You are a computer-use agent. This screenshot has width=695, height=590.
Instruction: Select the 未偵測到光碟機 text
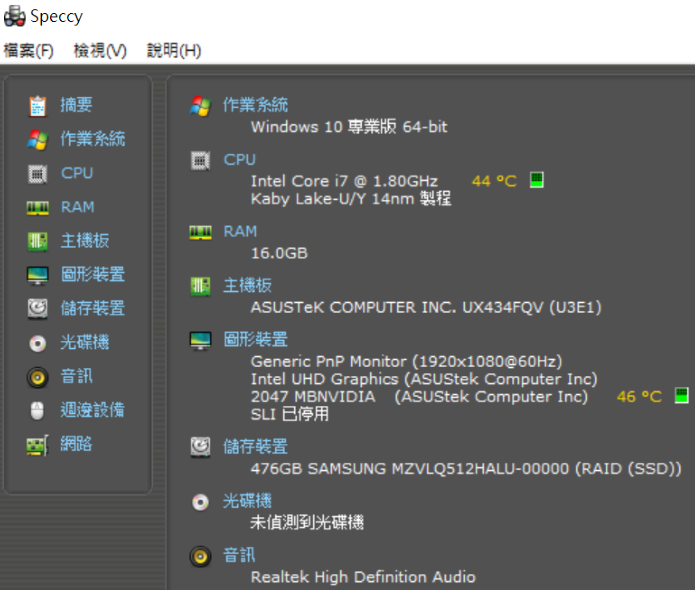307,523
